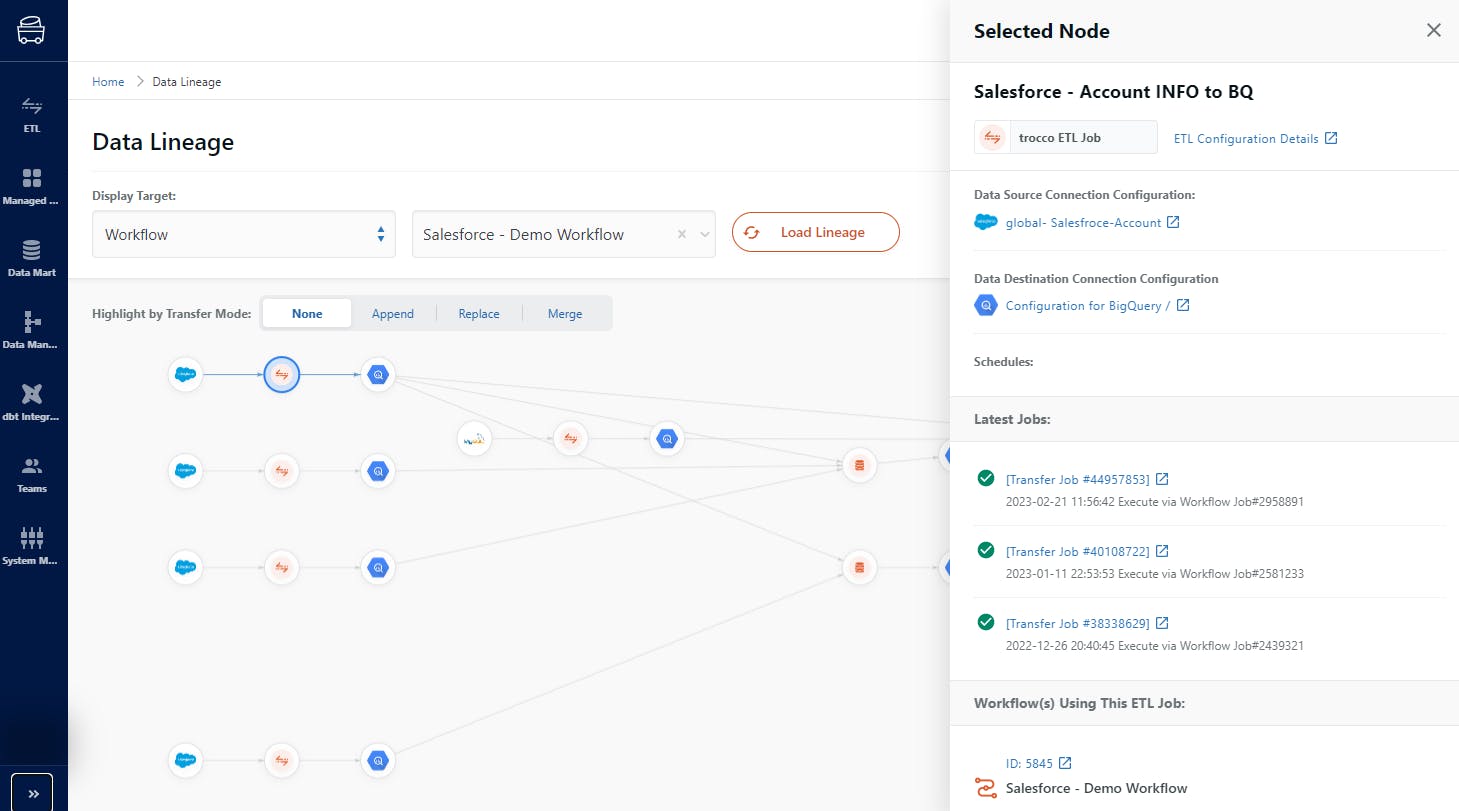Click the external-link icon next to Transfer Job #44957853
Image resolution: width=1459 pixels, height=811 pixels.
pyautogui.click(x=1162, y=479)
